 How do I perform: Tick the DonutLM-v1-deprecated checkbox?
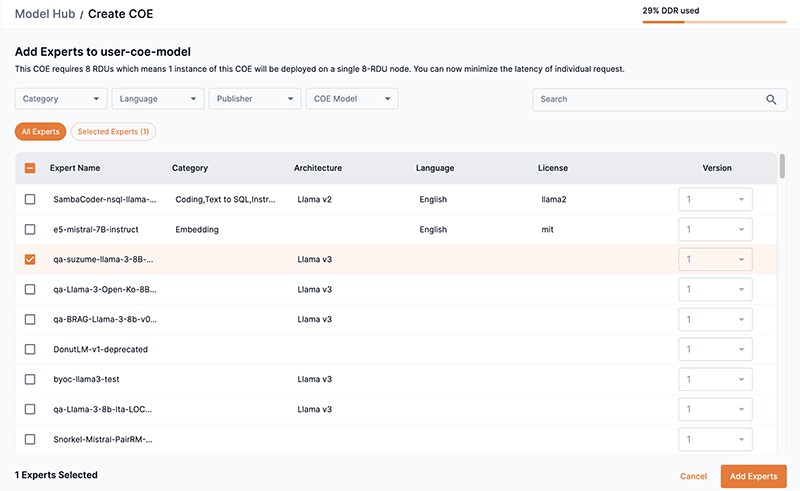[30, 350]
